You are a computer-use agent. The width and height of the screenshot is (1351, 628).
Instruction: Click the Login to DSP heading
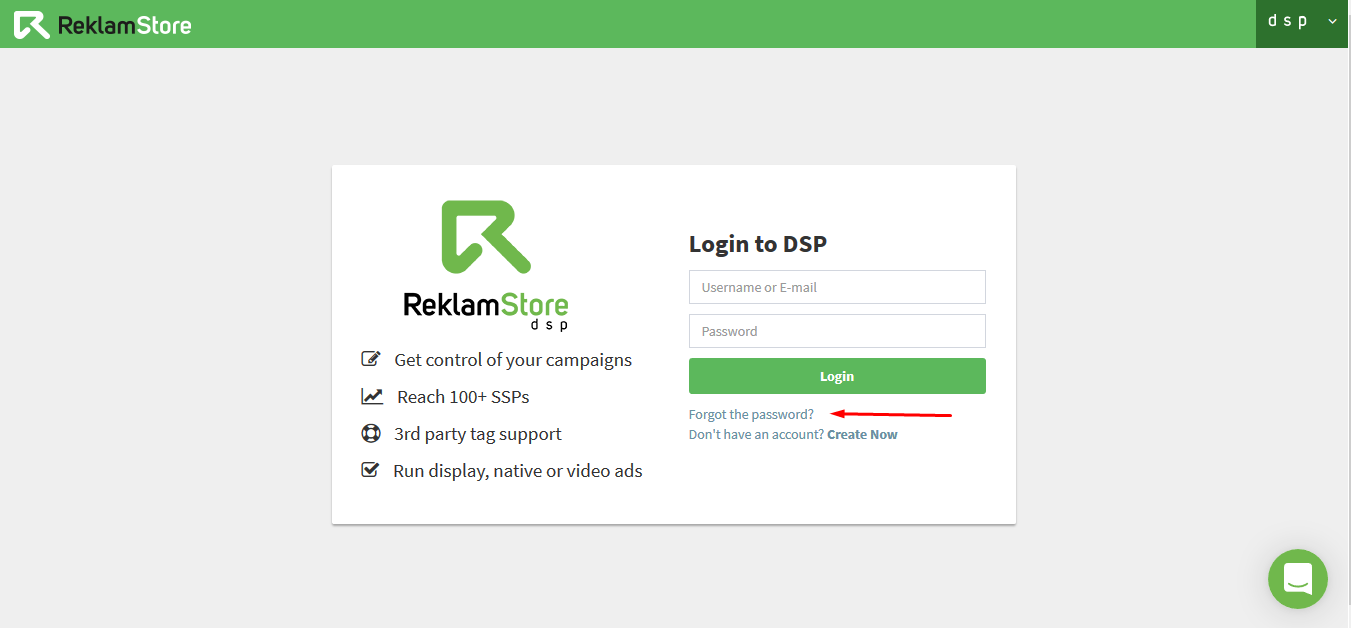[758, 244]
